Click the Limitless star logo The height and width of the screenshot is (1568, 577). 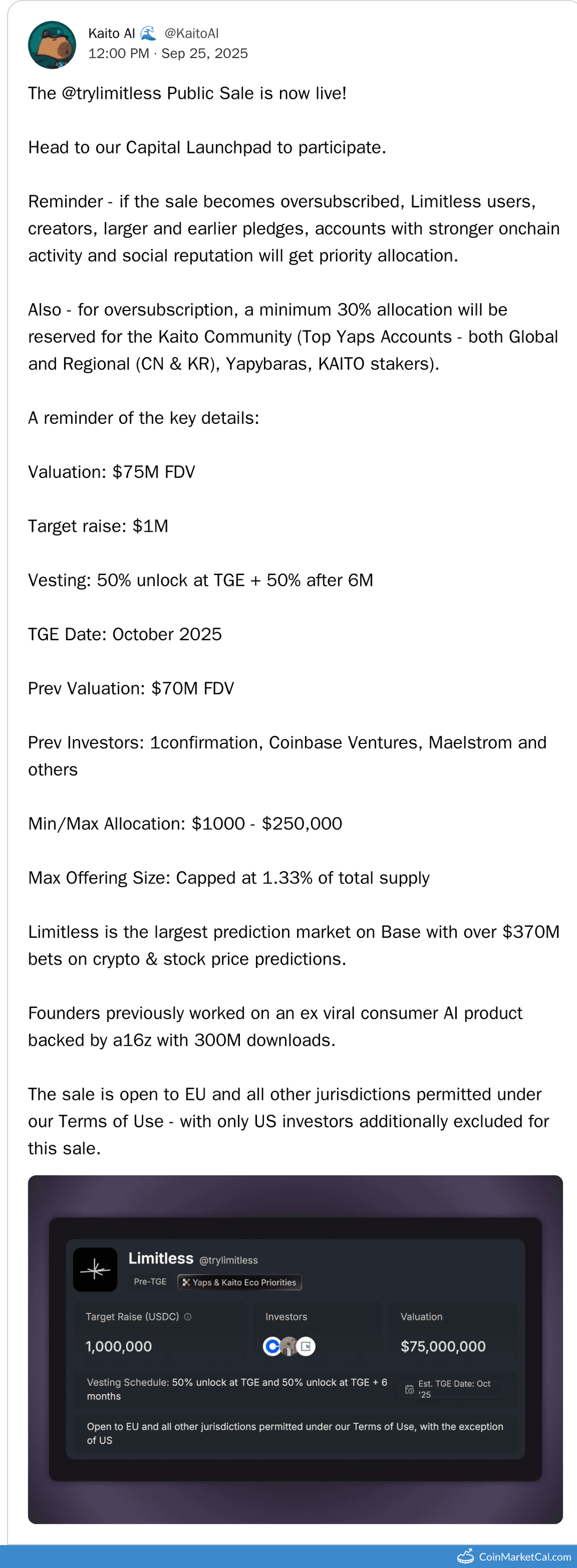(x=95, y=1270)
